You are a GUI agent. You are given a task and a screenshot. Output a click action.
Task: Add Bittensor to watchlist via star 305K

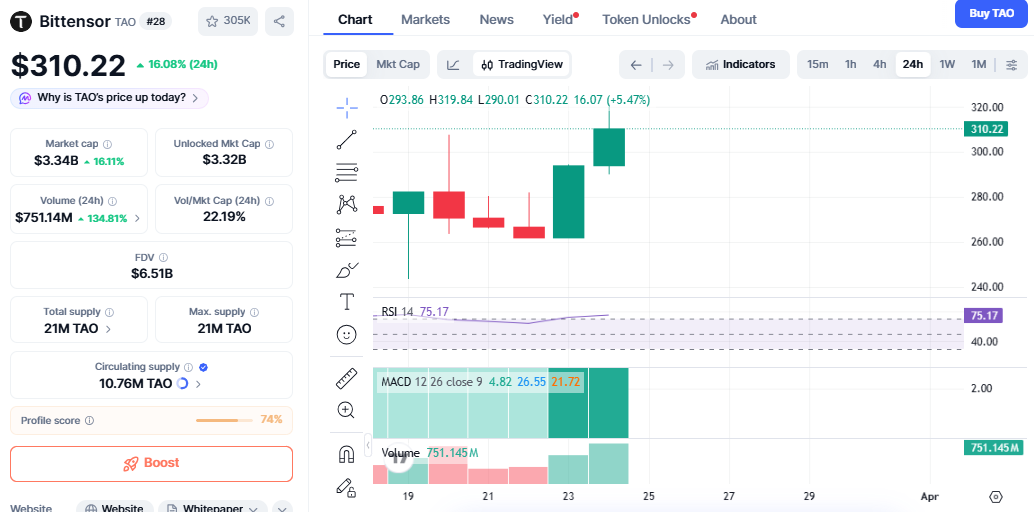(x=228, y=20)
